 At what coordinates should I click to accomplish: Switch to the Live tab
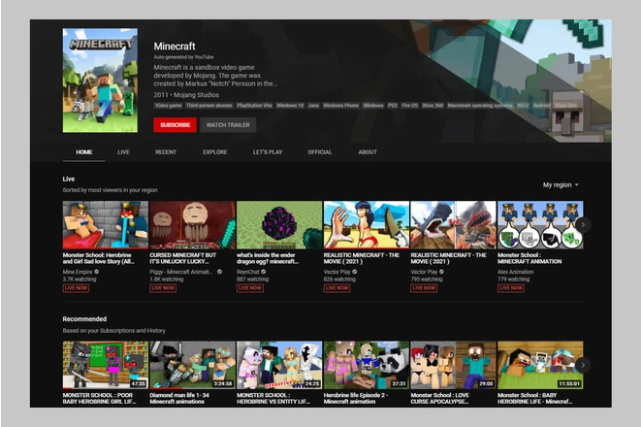(123, 152)
